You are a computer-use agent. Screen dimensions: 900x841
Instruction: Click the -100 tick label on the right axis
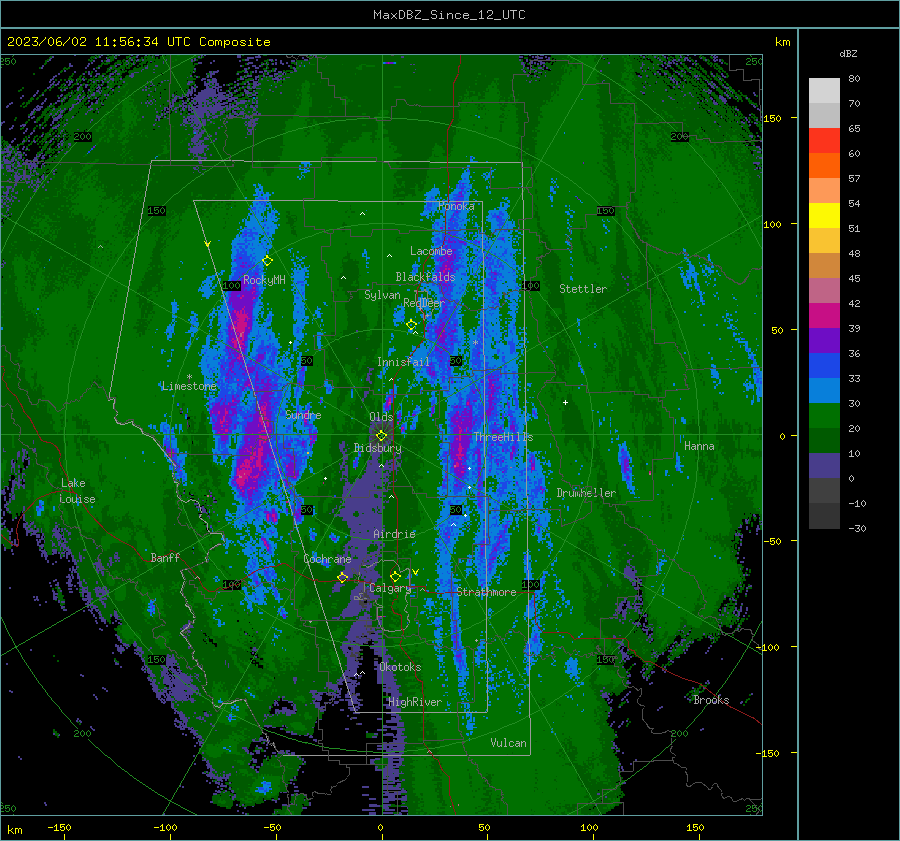pos(768,647)
